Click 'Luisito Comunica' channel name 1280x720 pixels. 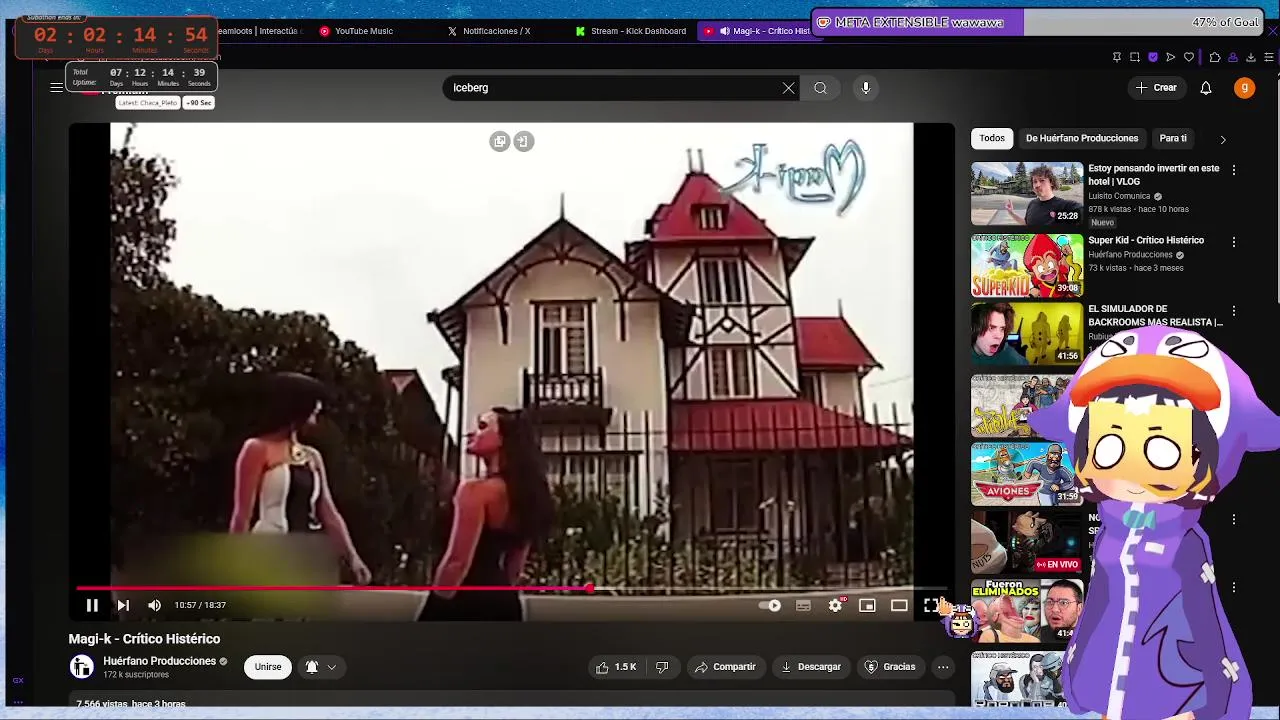point(1119,196)
